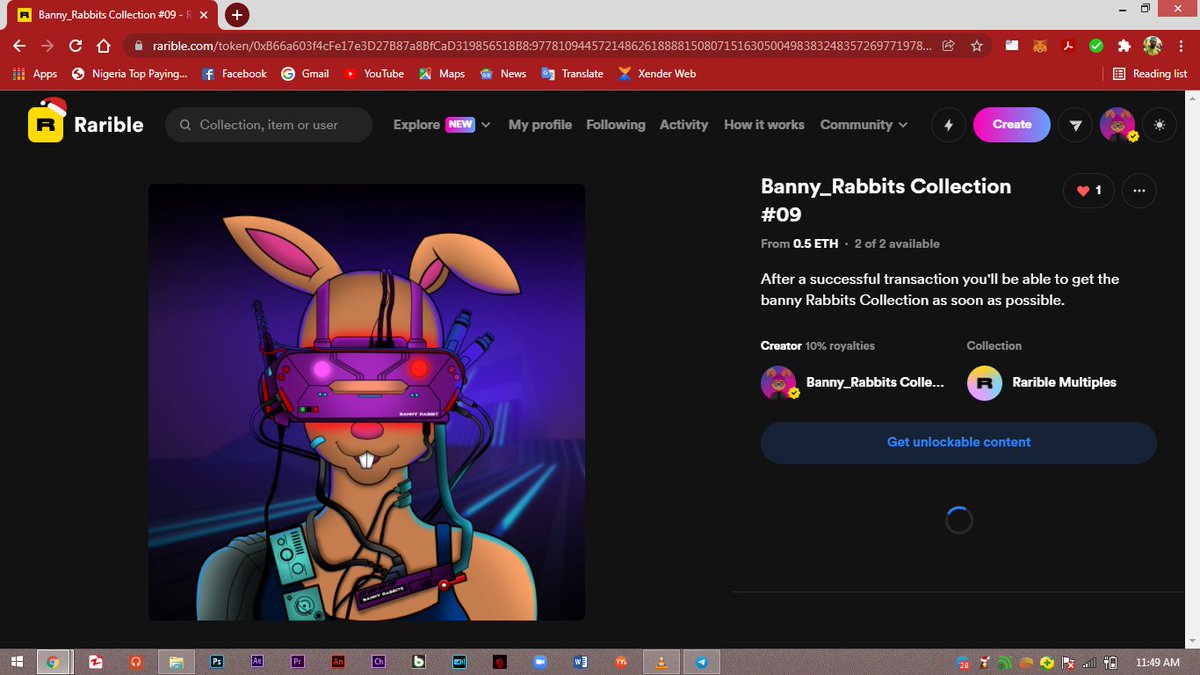The image size is (1200, 675).
Task: Open a new tab with plus button
Action: coord(237,15)
